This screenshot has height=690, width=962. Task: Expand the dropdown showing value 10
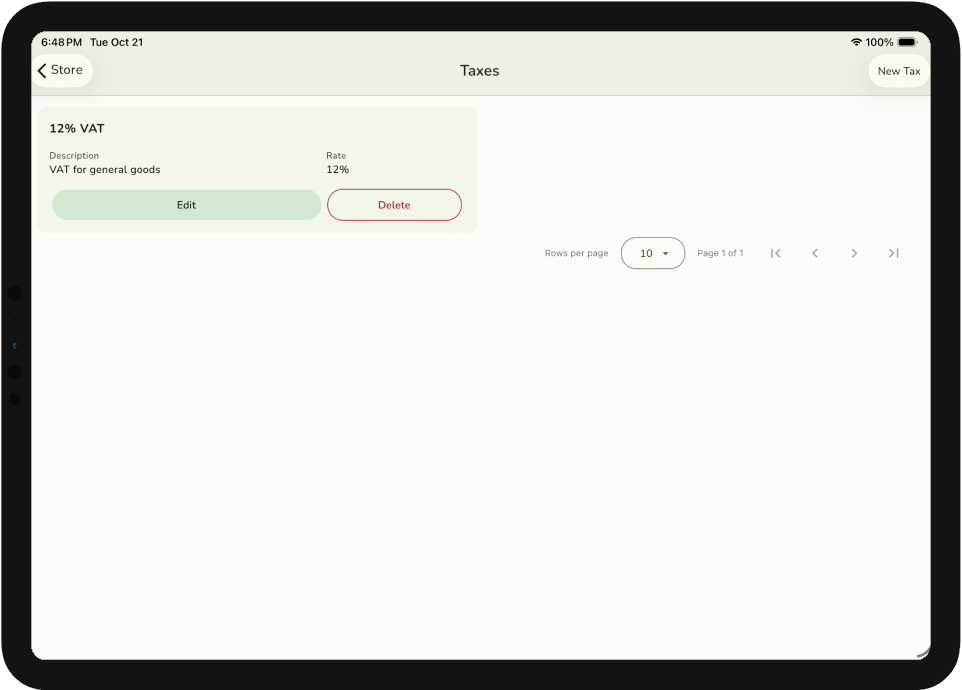[652, 253]
